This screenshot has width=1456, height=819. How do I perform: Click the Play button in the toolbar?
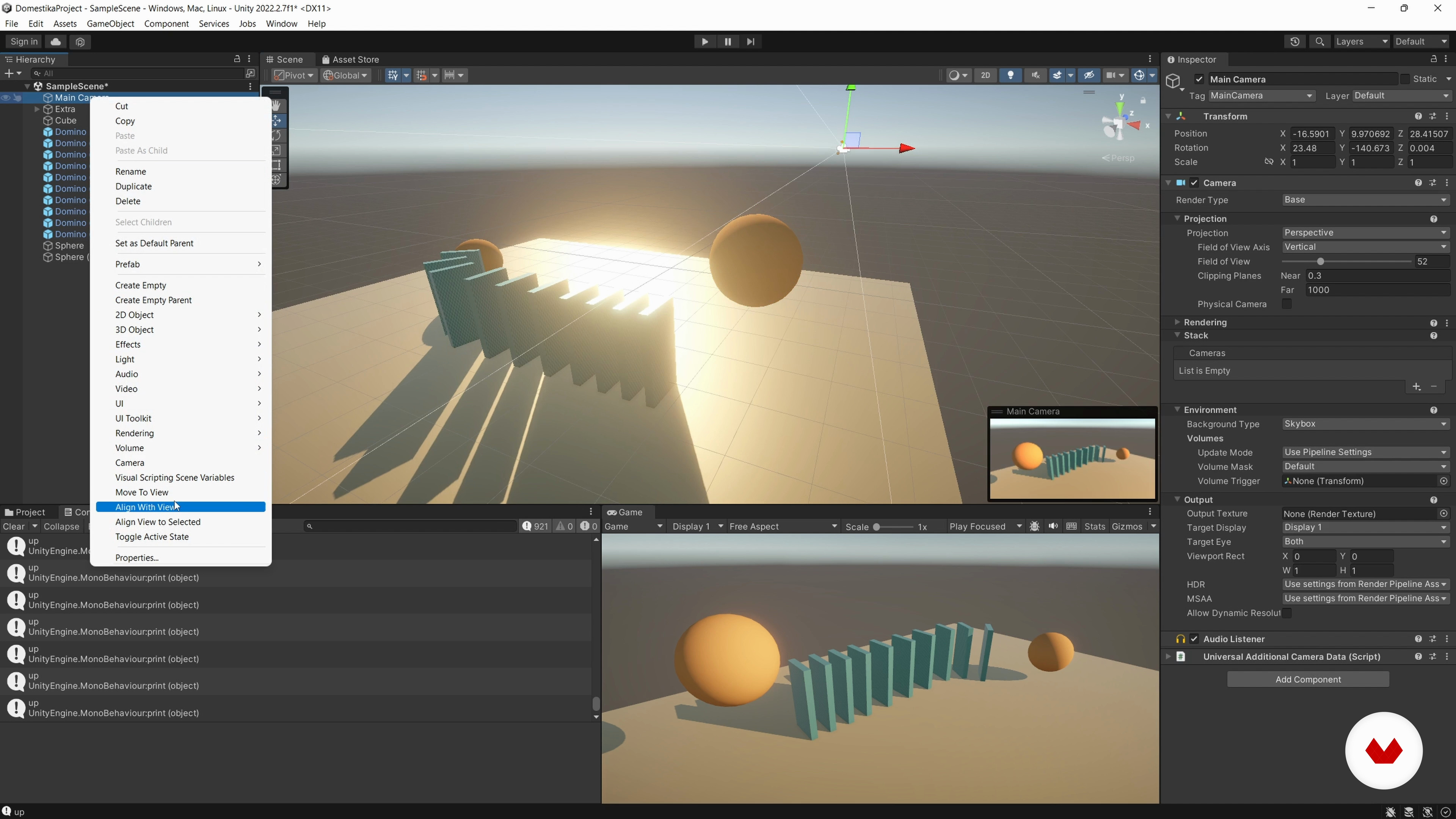(x=704, y=41)
